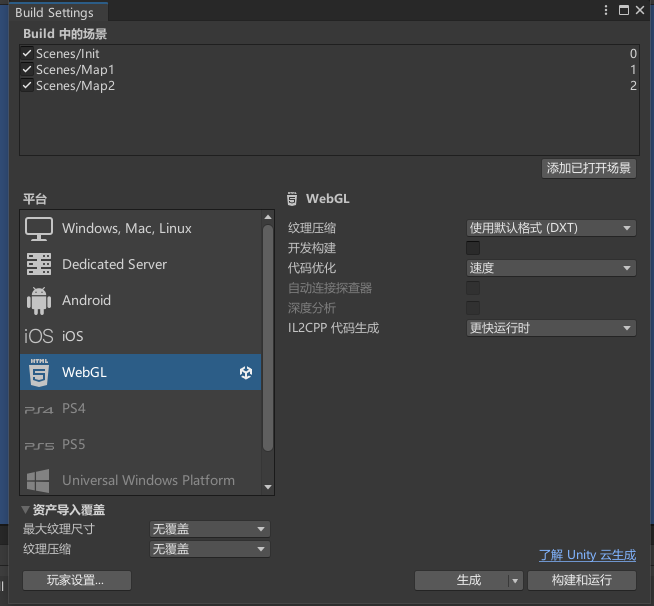Screen dimensions: 654x606
Task: Open the 纹理压缩 DXT format dropdown
Action: 551,228
